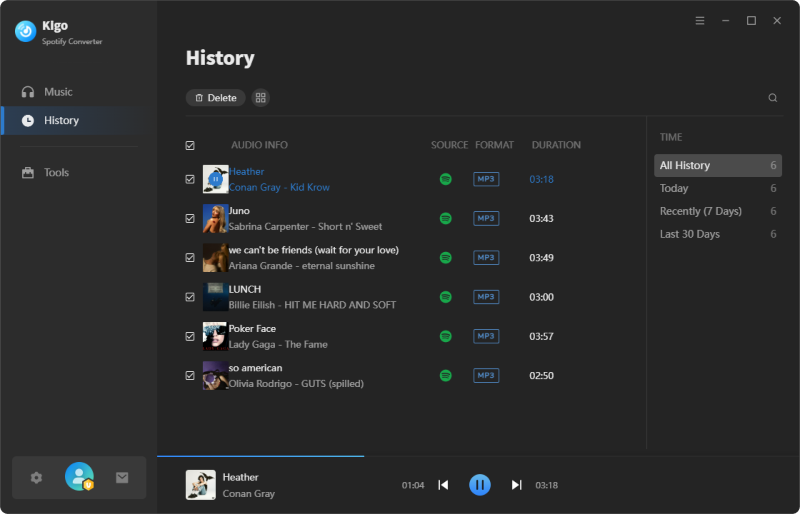Skip to the next track

click(x=516, y=485)
